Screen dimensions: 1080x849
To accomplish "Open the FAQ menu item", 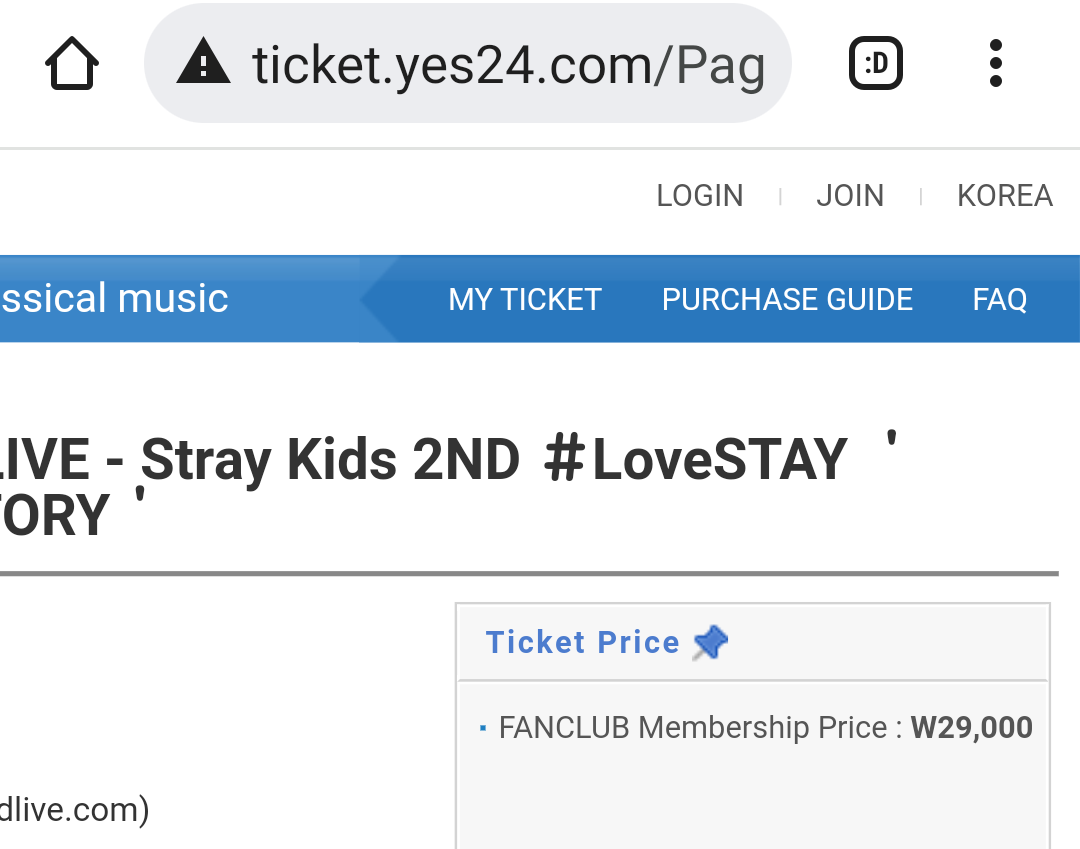I will [x=999, y=300].
